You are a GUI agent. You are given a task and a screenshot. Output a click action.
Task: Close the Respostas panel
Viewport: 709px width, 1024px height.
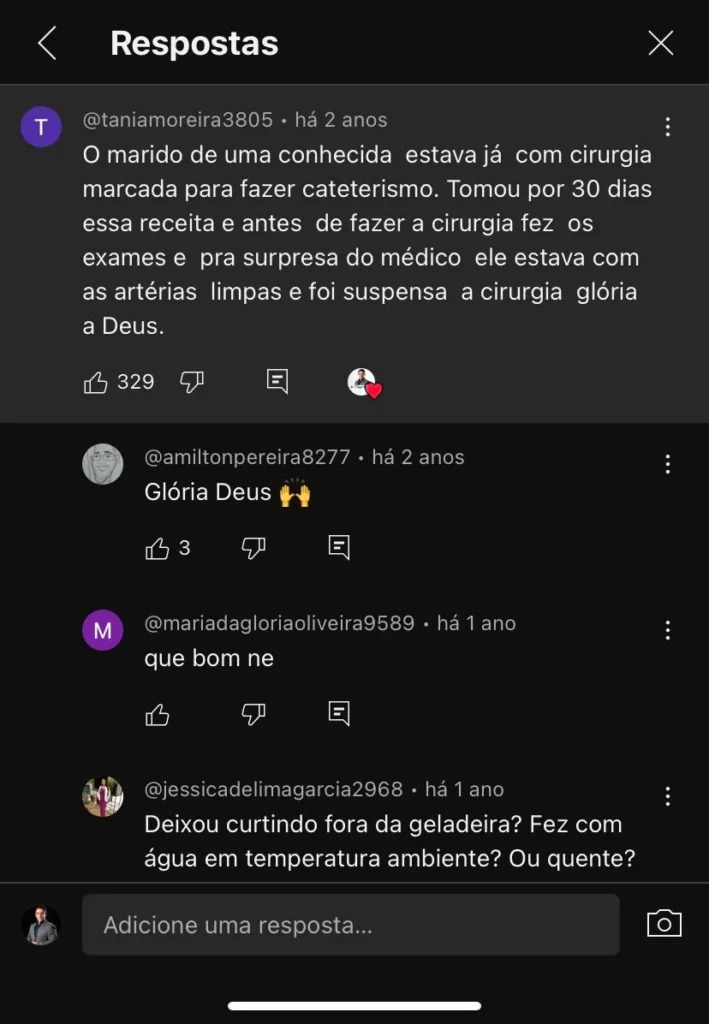(x=660, y=43)
